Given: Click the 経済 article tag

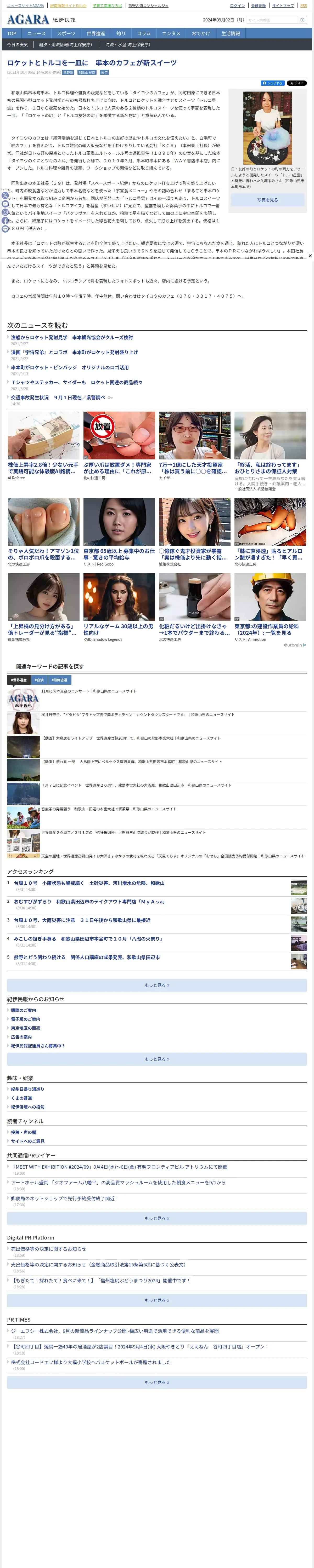Looking at the screenshot, I should click(104, 72).
